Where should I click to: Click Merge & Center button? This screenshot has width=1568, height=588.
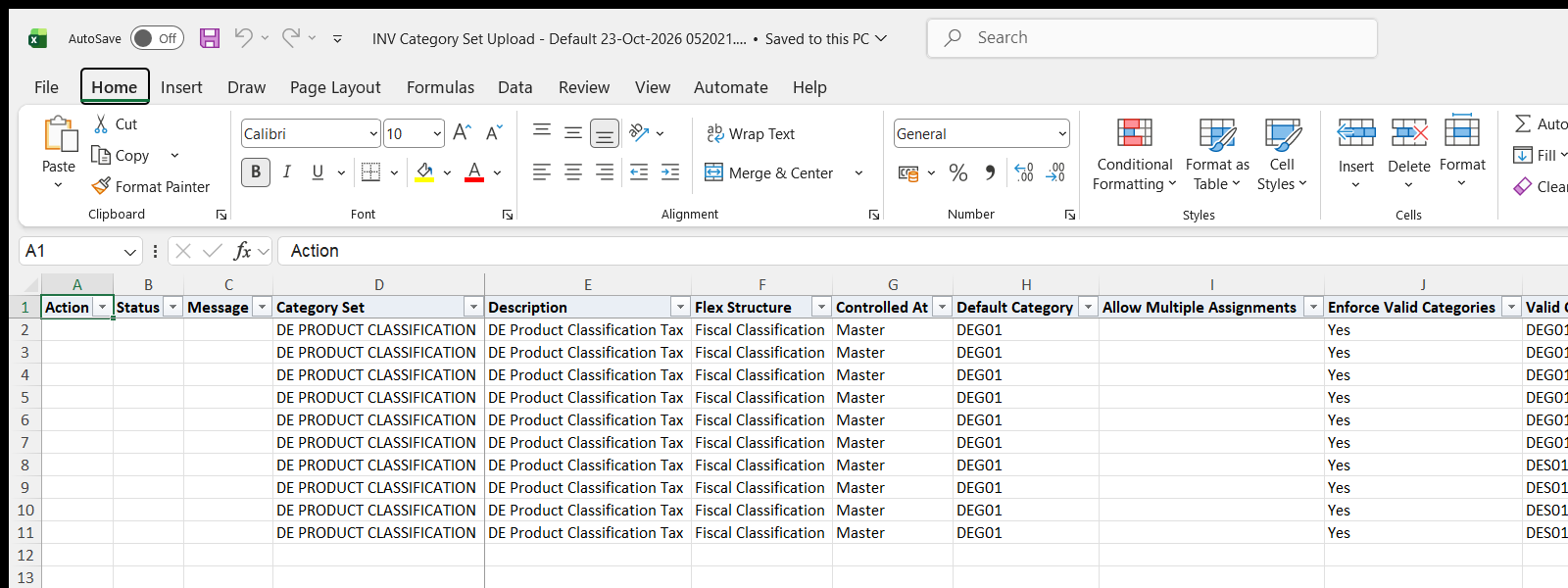[x=769, y=172]
